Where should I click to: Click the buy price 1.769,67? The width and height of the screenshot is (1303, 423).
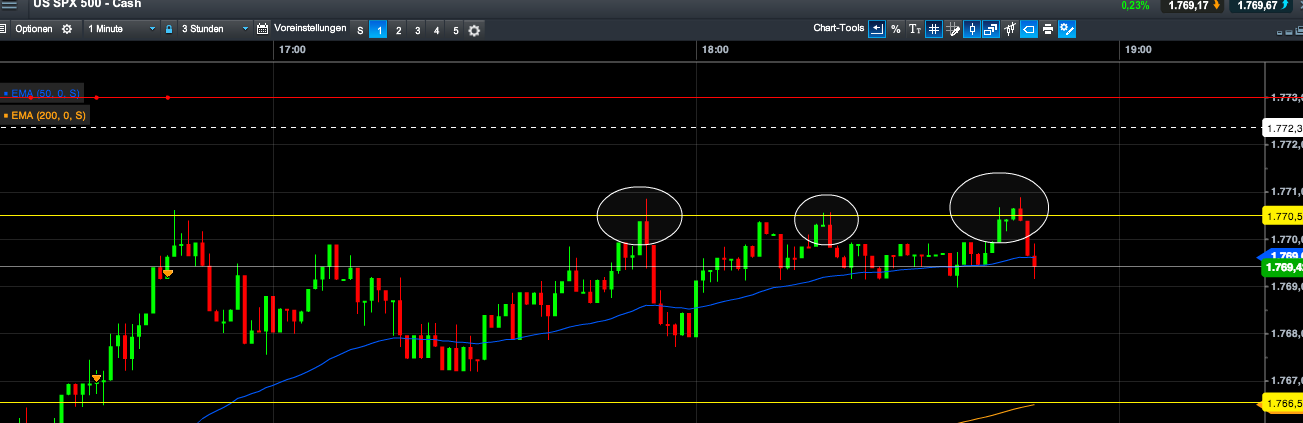click(1262, 5)
